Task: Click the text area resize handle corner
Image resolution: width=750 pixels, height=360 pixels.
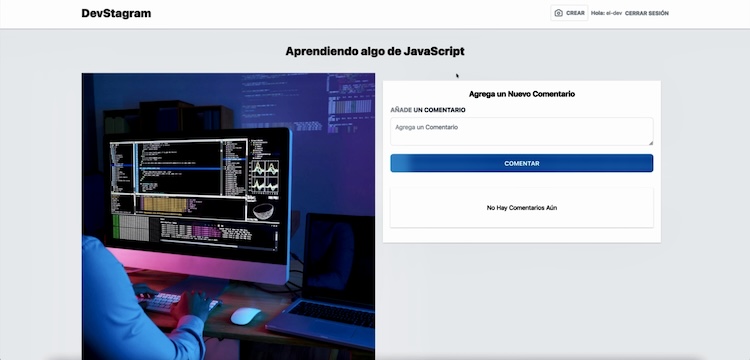Action: point(651,142)
